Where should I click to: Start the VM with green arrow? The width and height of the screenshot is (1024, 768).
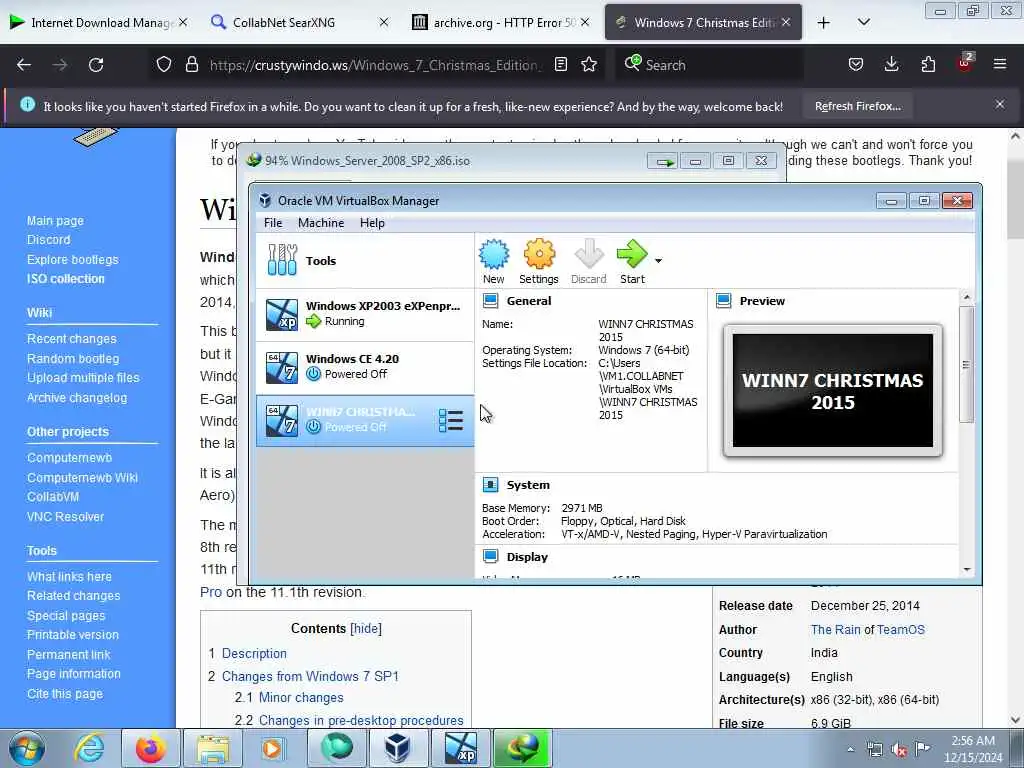632,261
